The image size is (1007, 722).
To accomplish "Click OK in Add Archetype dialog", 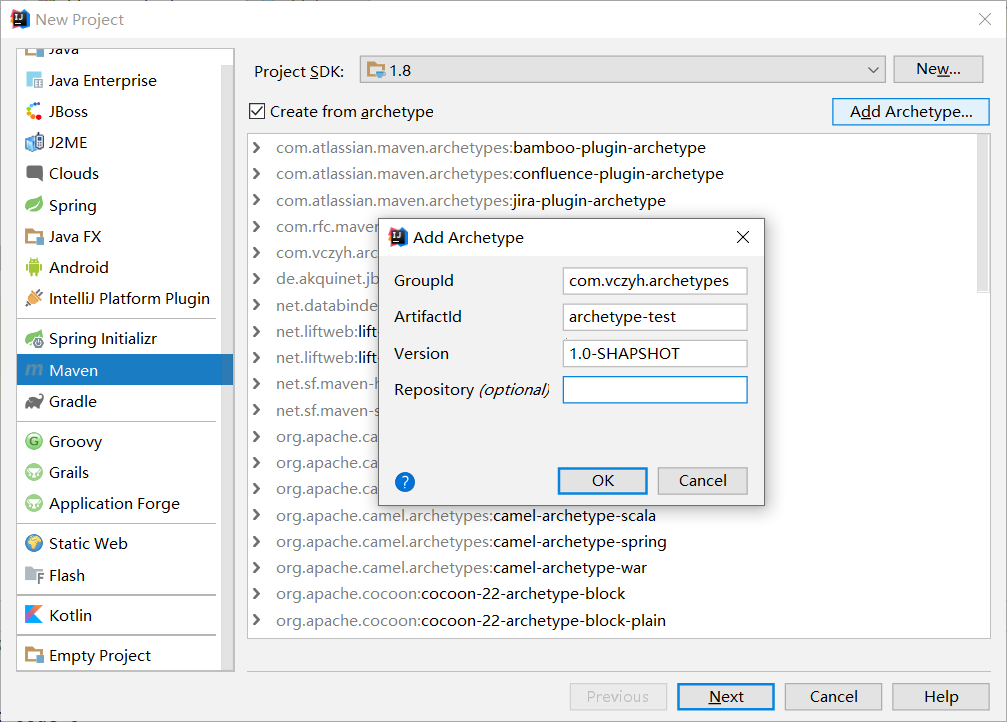I will (602, 481).
